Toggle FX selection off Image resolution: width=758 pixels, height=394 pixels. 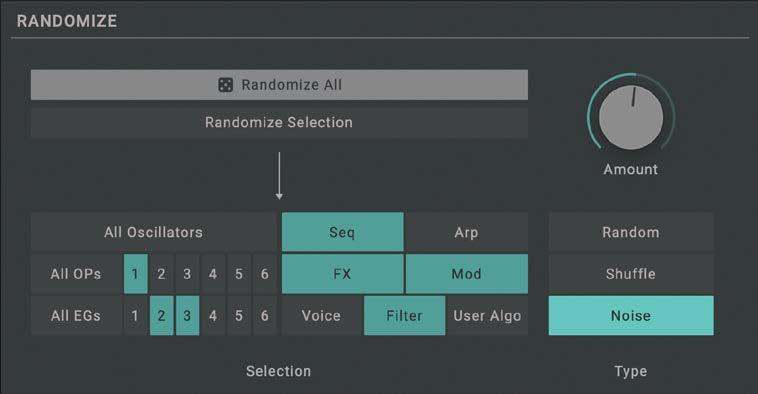pos(343,274)
